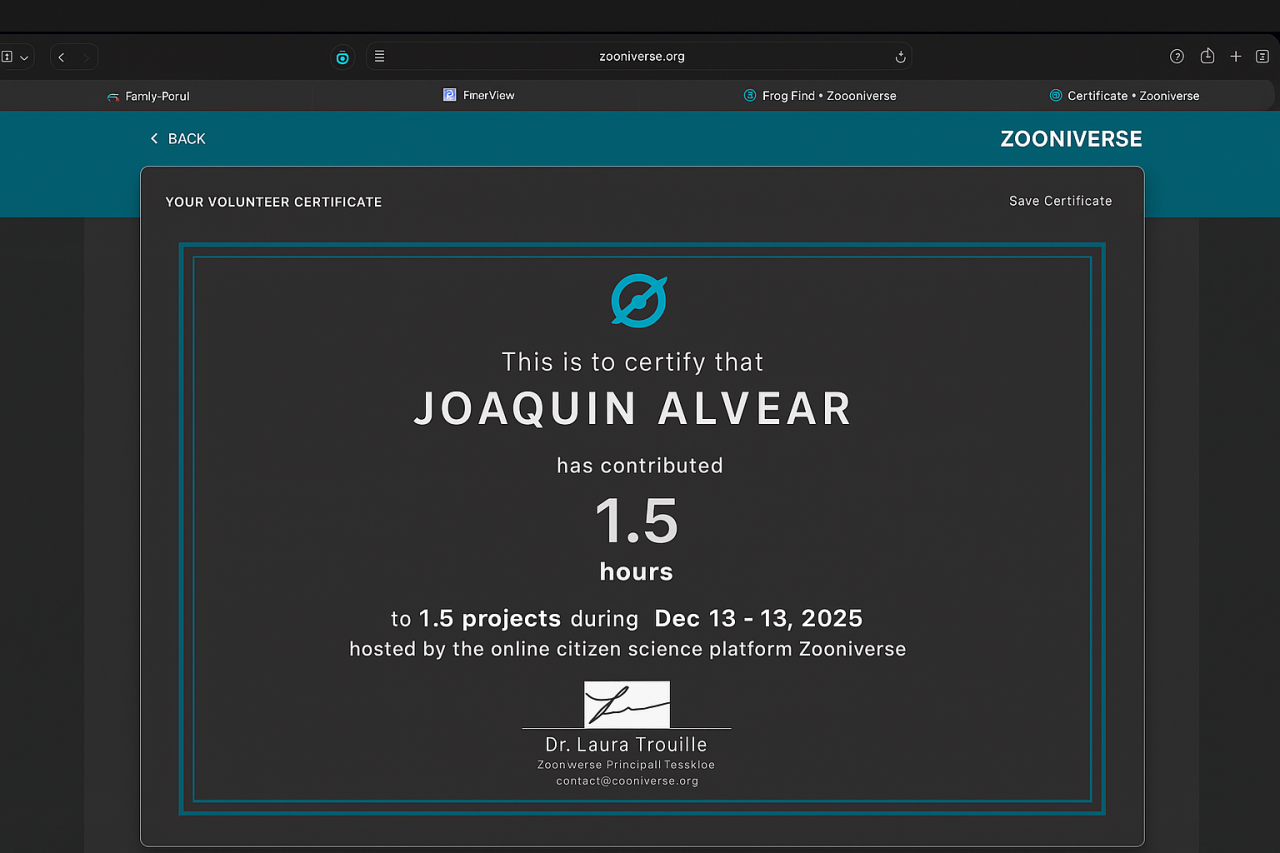Click the name Dr. Laura Trouille
Viewport: 1280px width, 853px height.
626,745
